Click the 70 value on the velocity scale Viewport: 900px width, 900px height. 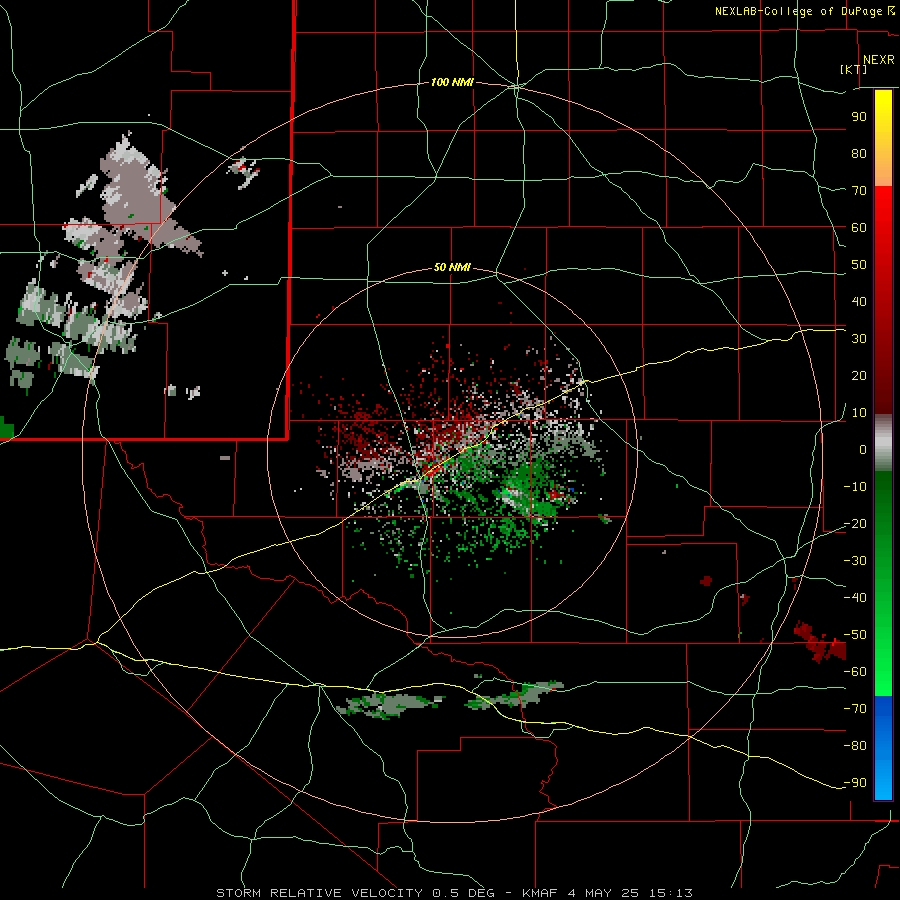pyautogui.click(x=859, y=191)
